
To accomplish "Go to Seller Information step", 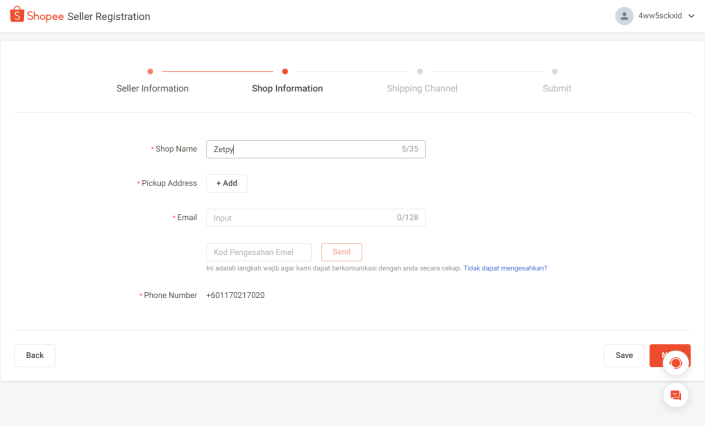I will pos(152,88).
